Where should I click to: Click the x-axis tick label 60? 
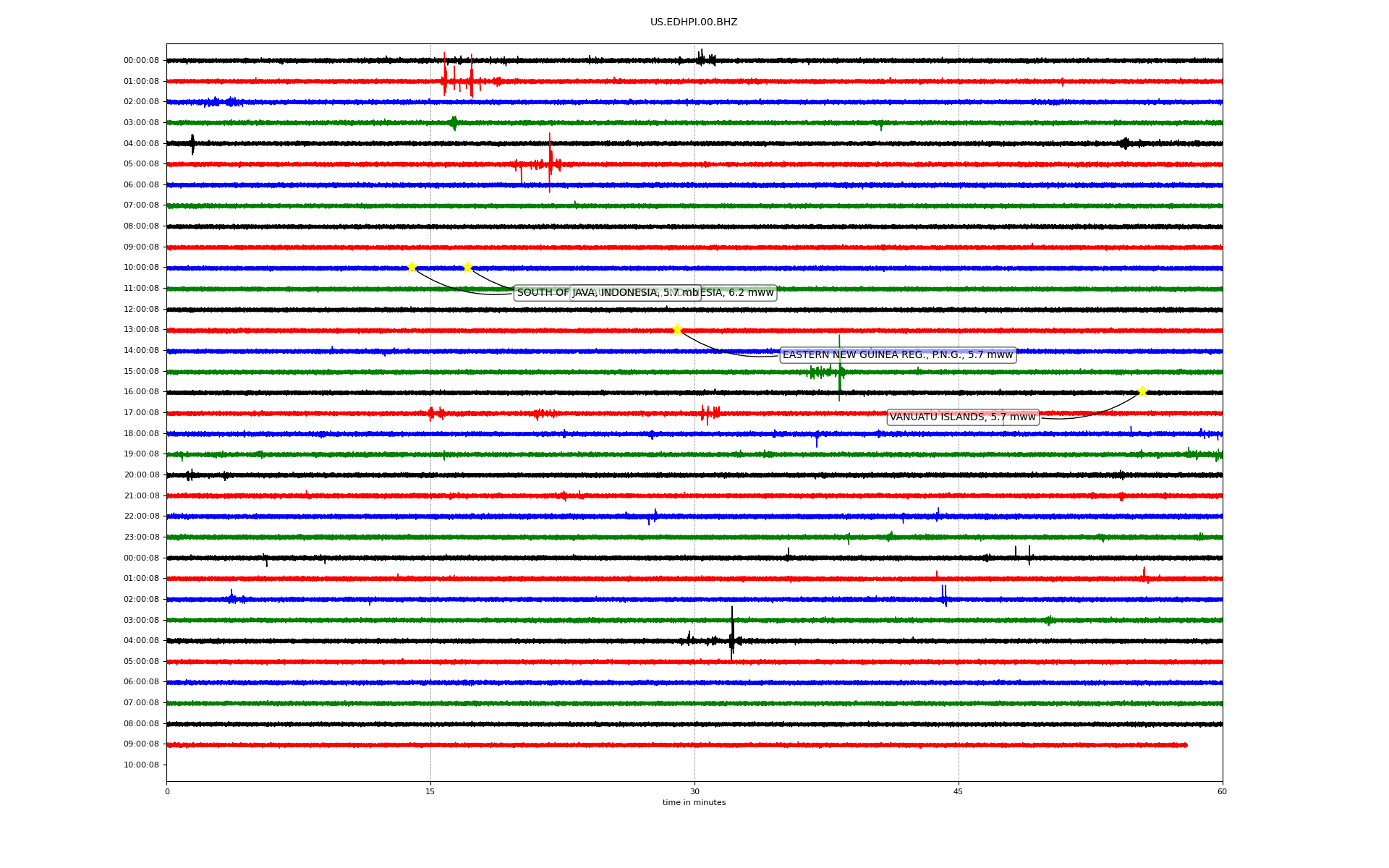point(1222,791)
